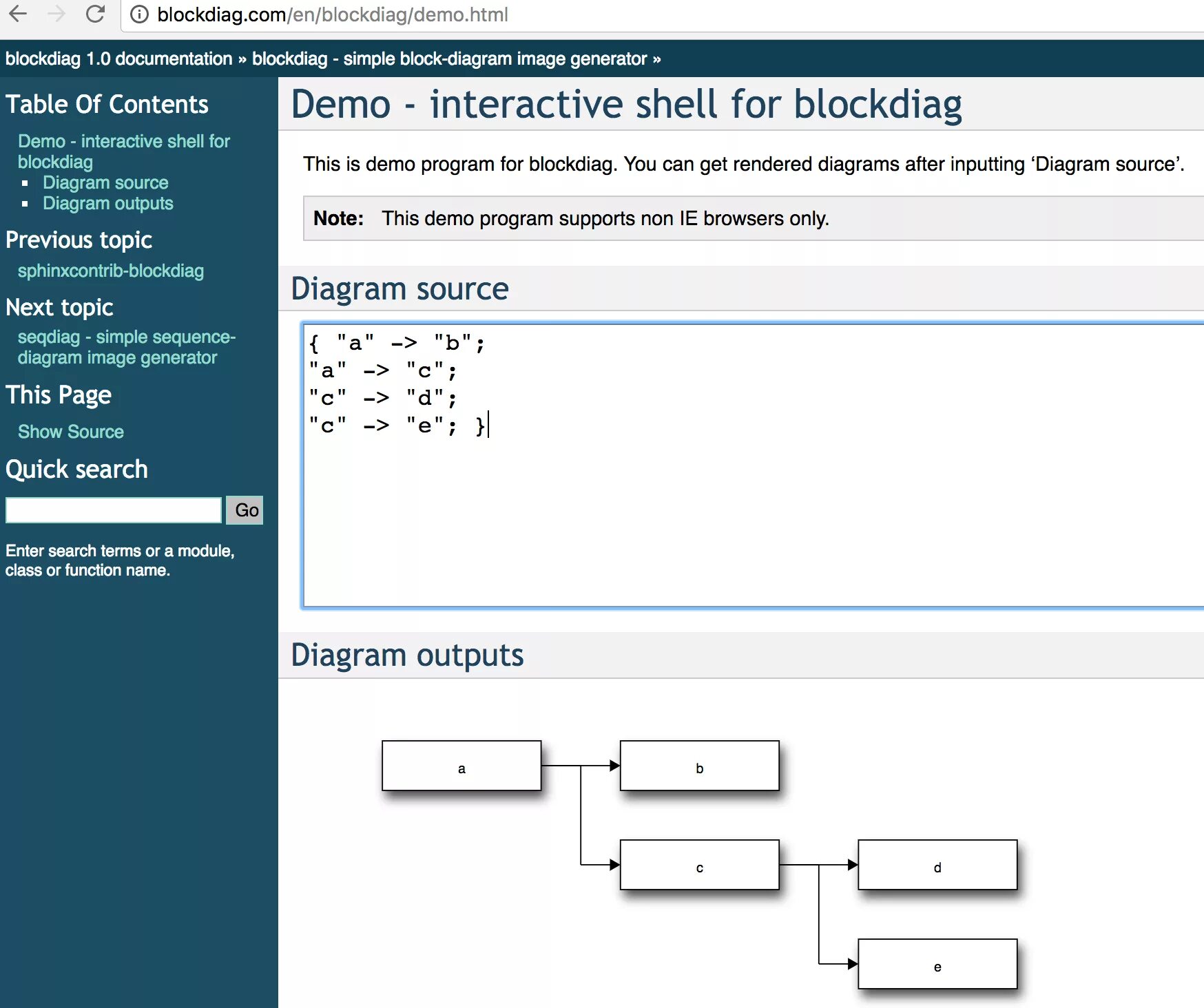Click the 'Quick search' sidebar heading
The width and height of the screenshot is (1204, 1008).
point(76,469)
